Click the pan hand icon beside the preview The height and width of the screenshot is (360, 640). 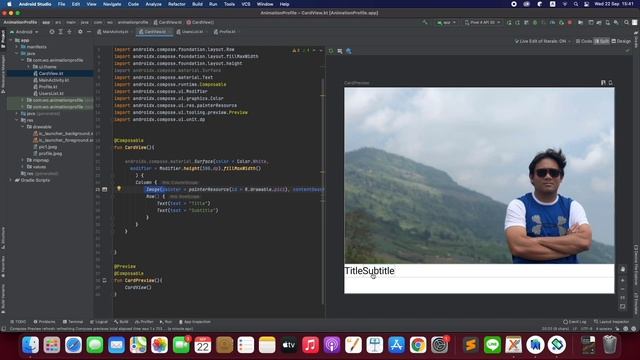[x=622, y=269]
